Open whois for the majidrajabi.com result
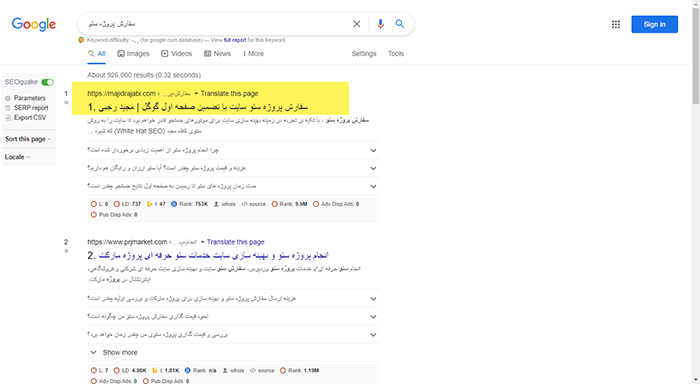This screenshot has height=384, width=700. pyautogui.click(x=225, y=204)
